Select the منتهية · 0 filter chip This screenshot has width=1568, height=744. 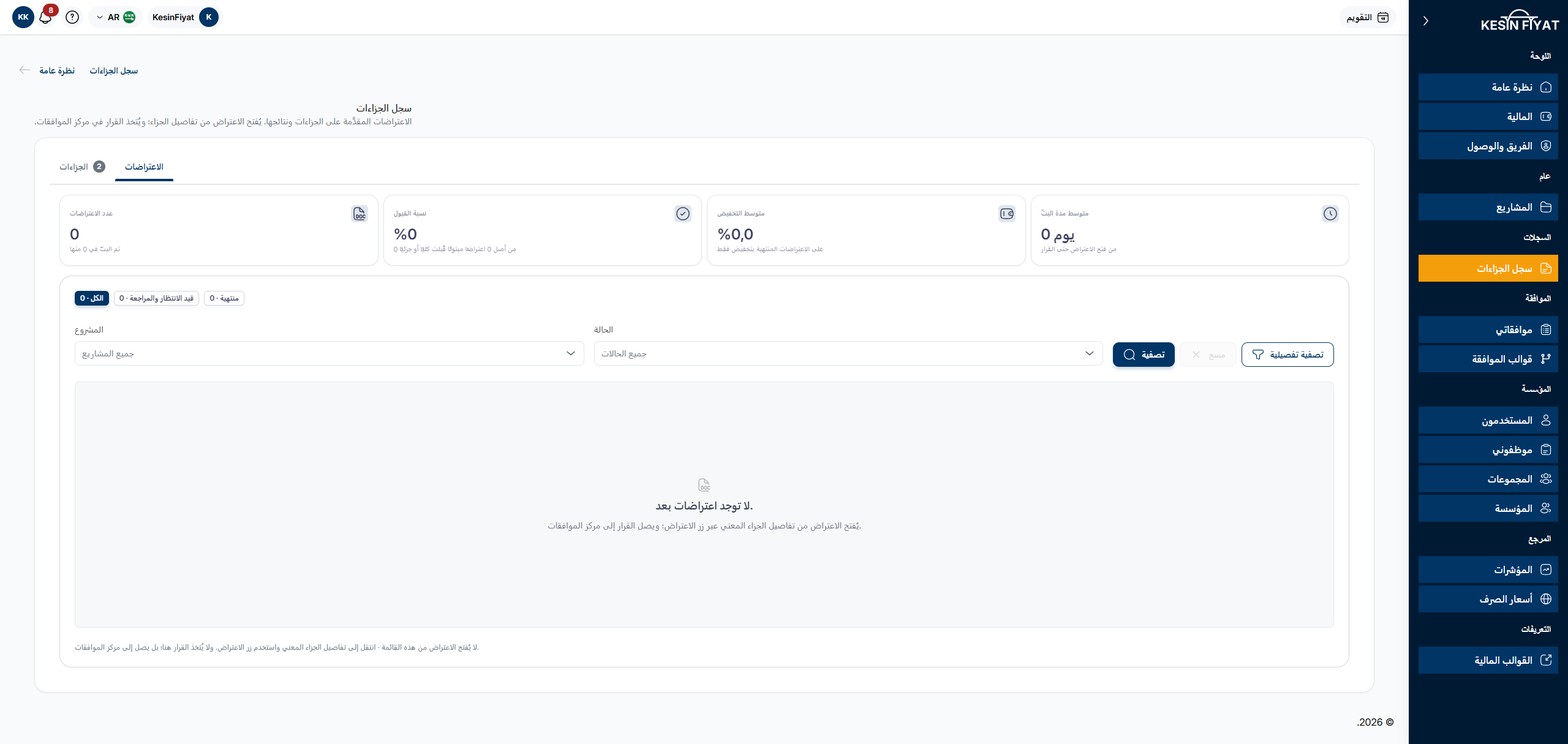pyautogui.click(x=224, y=298)
